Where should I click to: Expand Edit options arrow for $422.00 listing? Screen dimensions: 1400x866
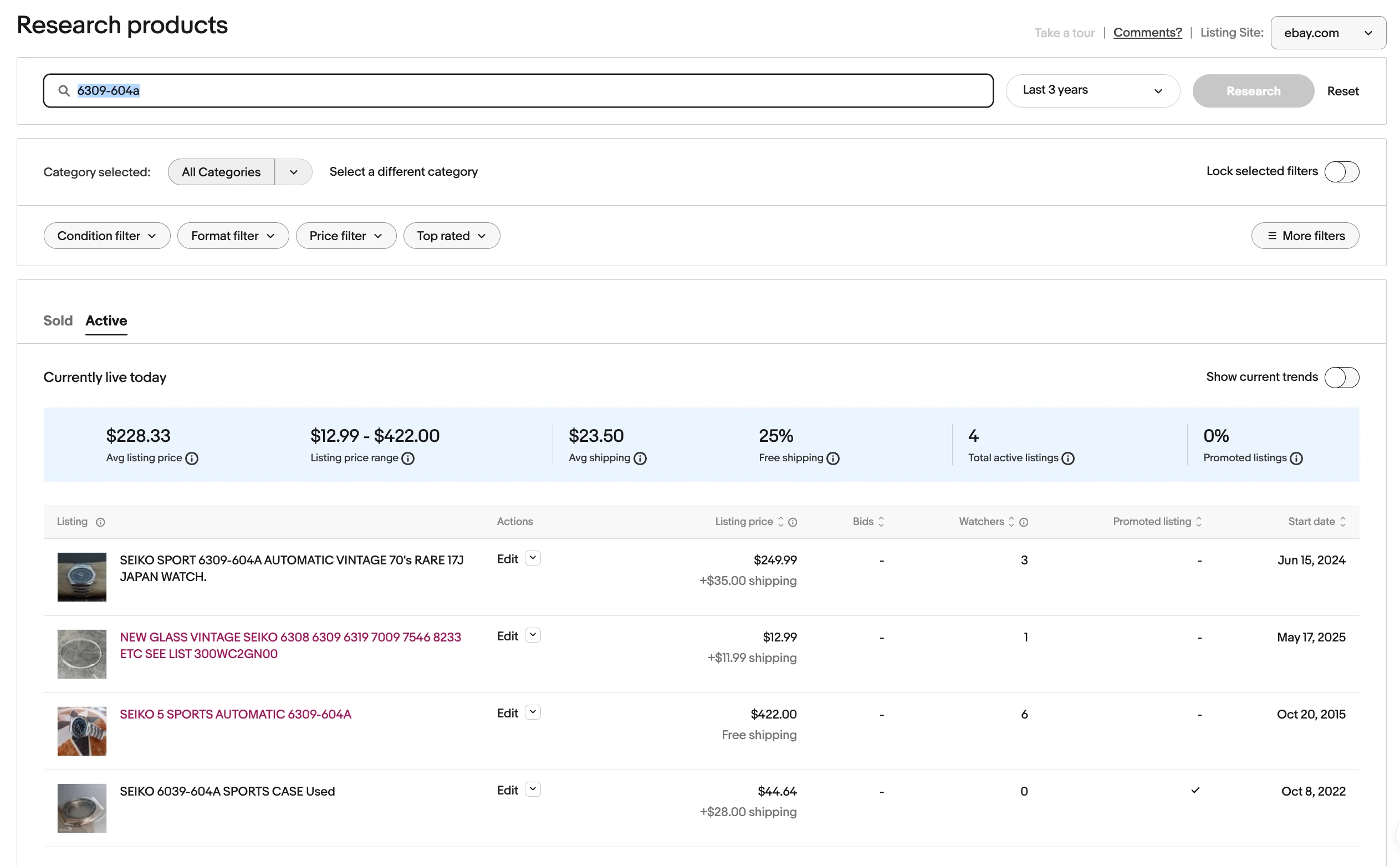tap(533, 712)
